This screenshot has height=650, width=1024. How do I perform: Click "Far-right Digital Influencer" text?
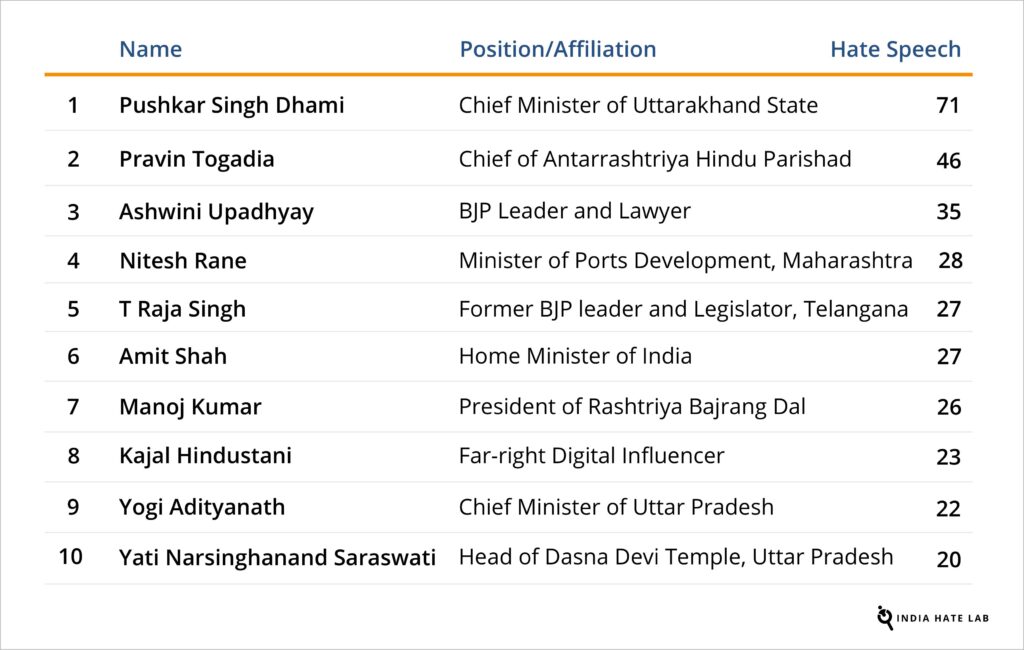point(591,456)
